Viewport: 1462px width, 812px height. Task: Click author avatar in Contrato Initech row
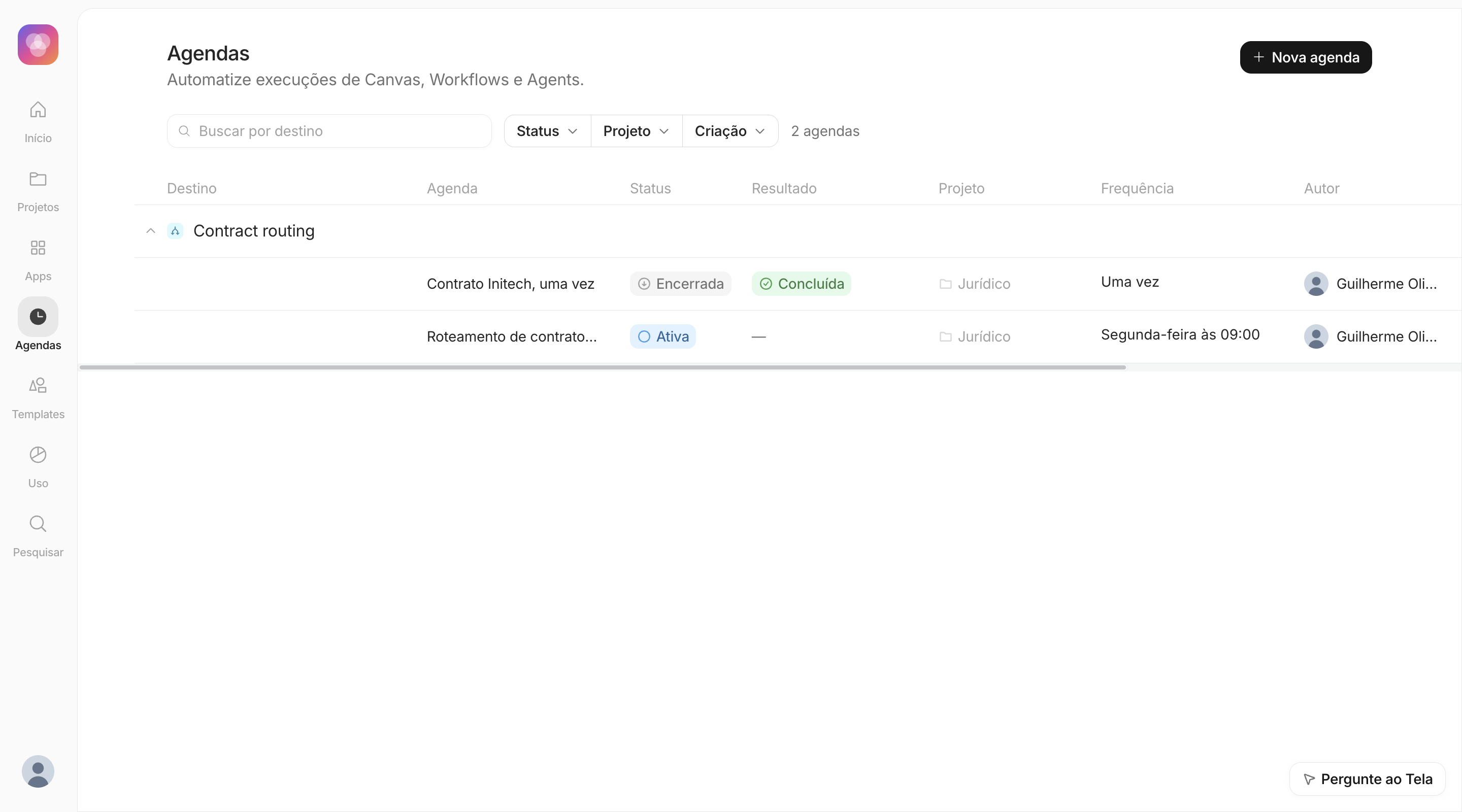(1316, 284)
